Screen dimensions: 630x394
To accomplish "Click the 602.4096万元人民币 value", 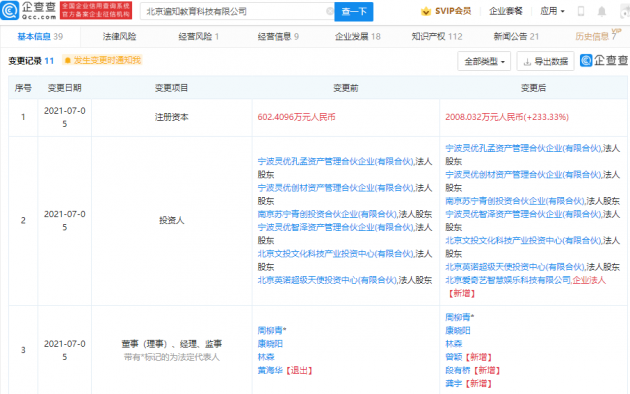I will [297, 117].
